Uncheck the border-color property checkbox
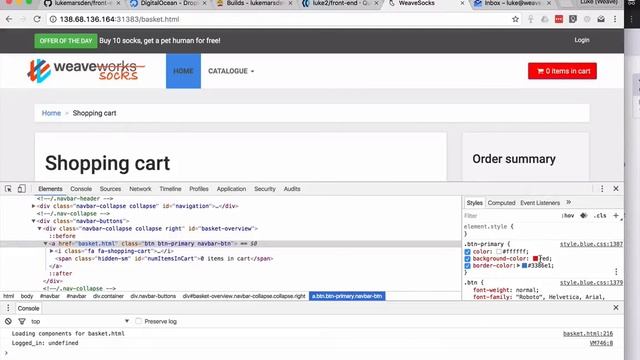Screen dimensions: 640x360 coord(467,266)
